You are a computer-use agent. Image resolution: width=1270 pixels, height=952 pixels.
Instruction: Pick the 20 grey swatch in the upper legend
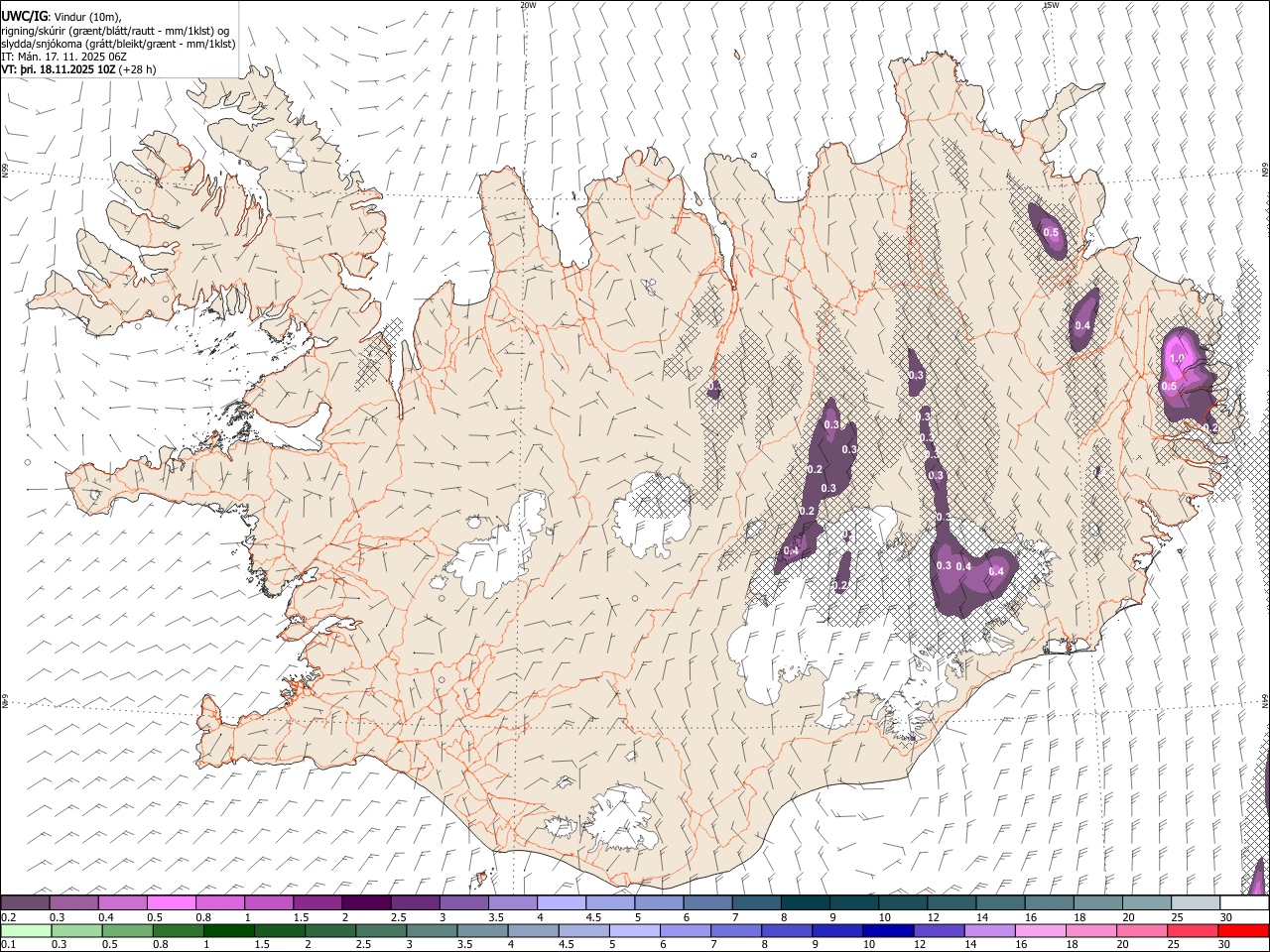[x=1146, y=902]
